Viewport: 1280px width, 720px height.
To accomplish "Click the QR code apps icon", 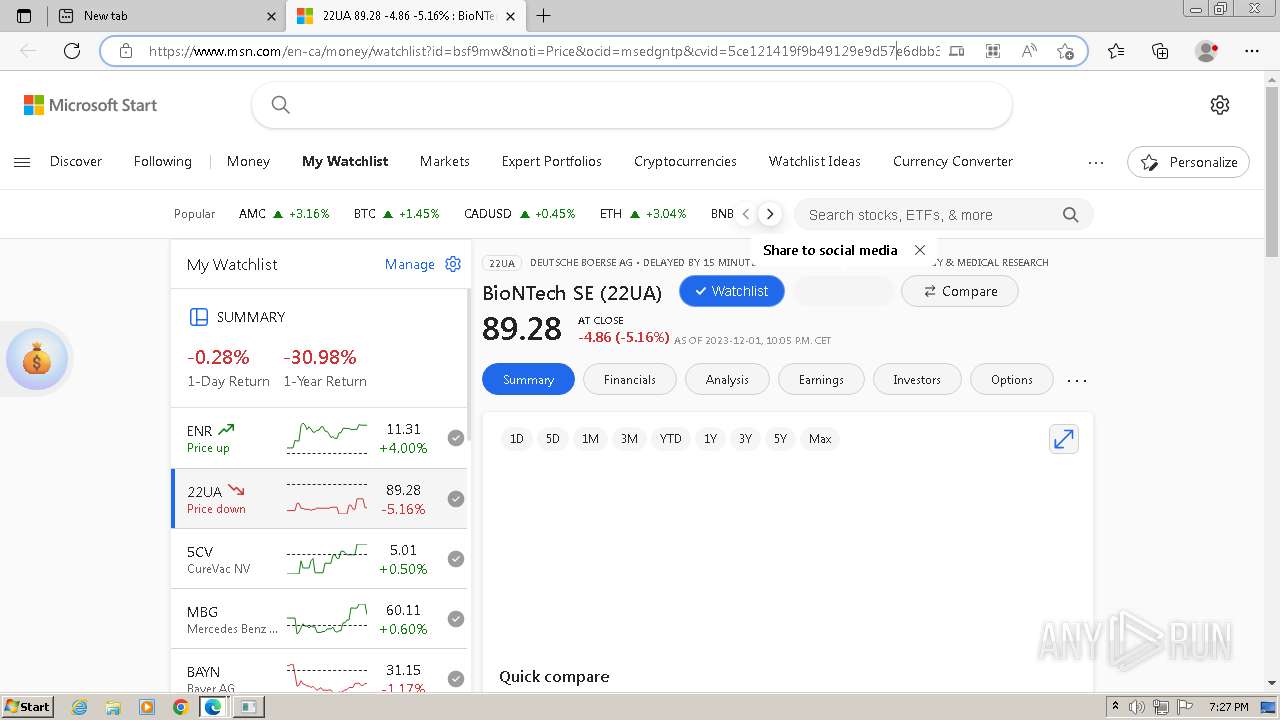I will (x=993, y=51).
